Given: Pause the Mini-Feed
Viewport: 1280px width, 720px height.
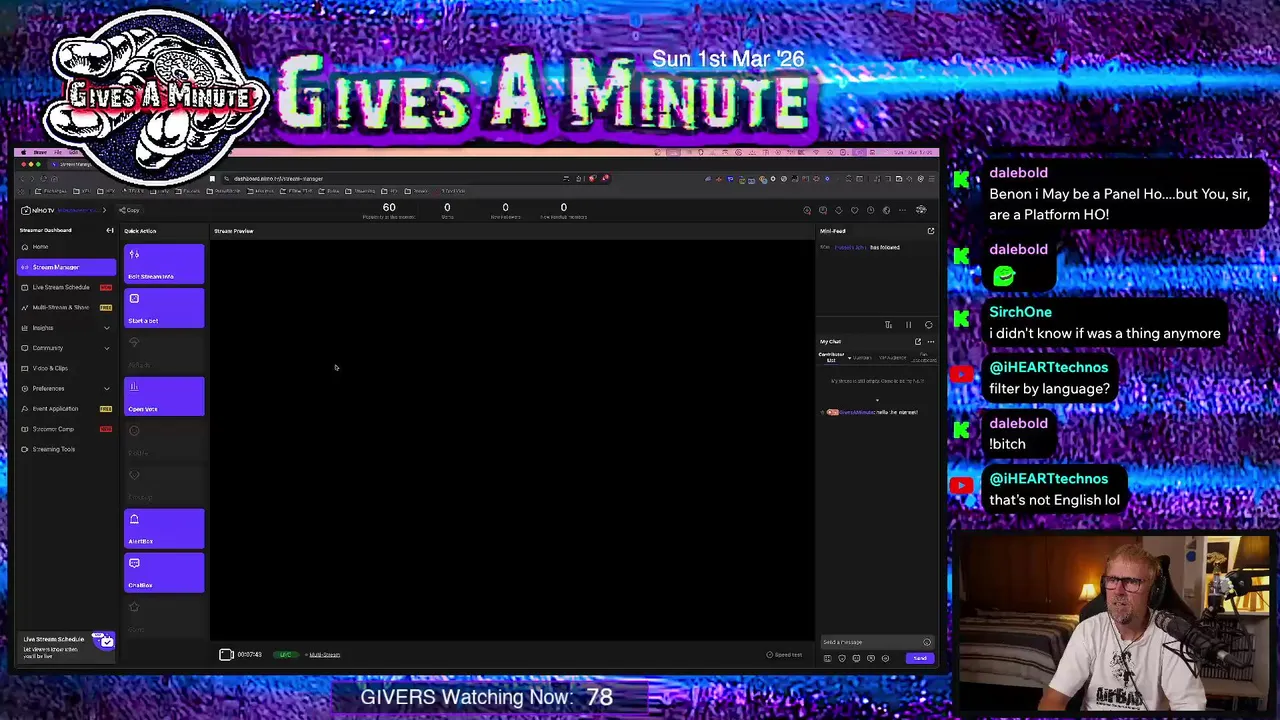Looking at the screenshot, I should [908, 325].
